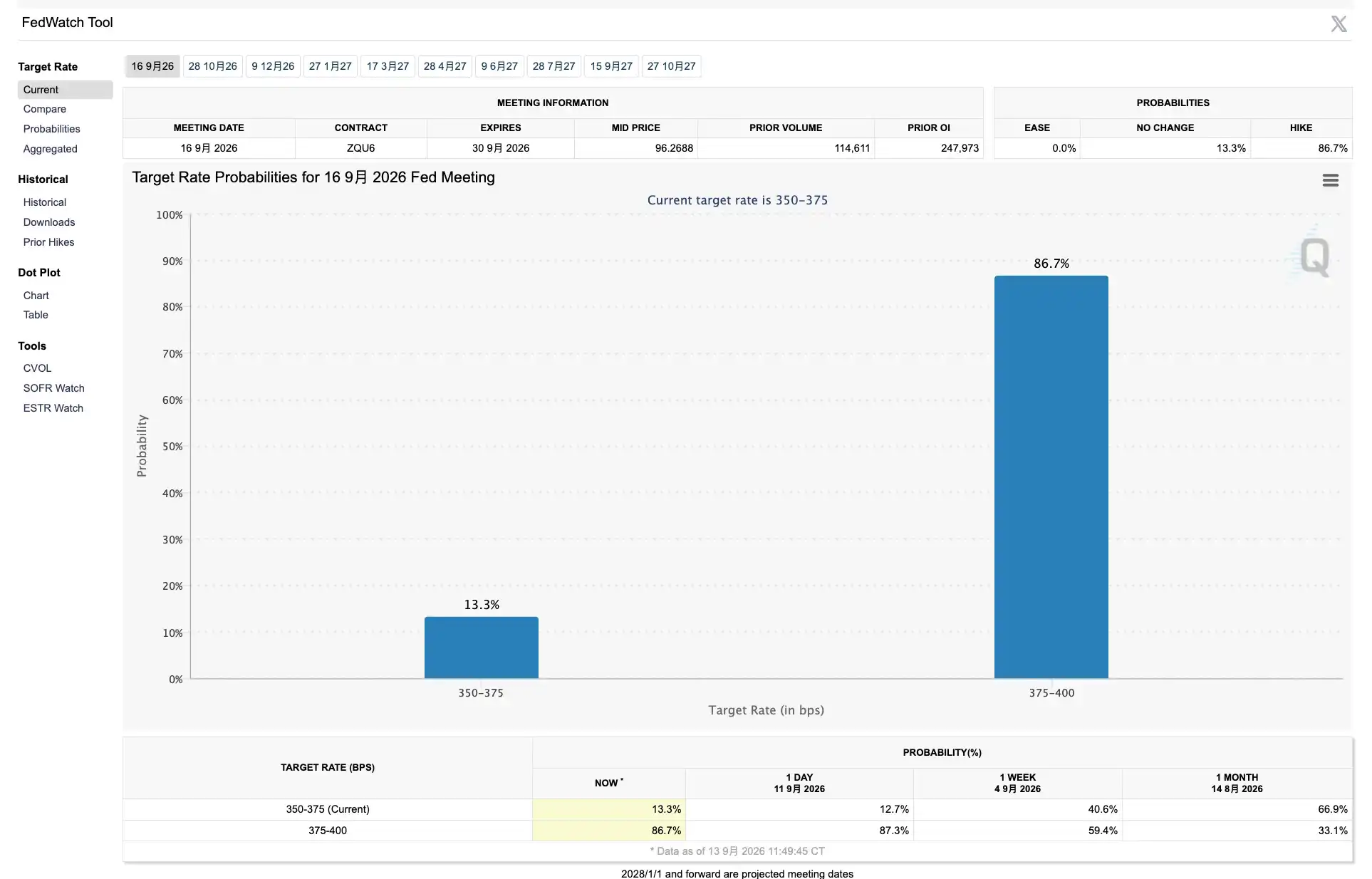
Task: Click the ZQU6 contract cell
Action: click(361, 148)
